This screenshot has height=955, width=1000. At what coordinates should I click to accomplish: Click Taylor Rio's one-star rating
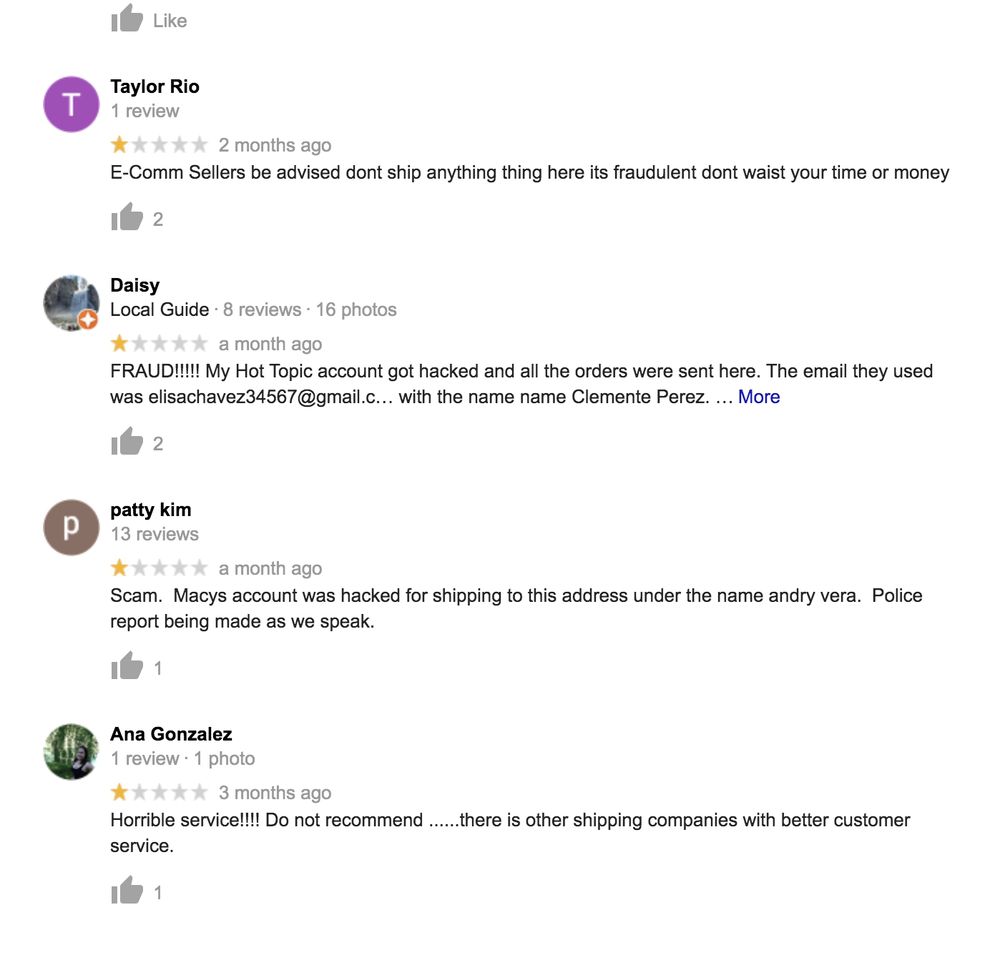point(159,145)
